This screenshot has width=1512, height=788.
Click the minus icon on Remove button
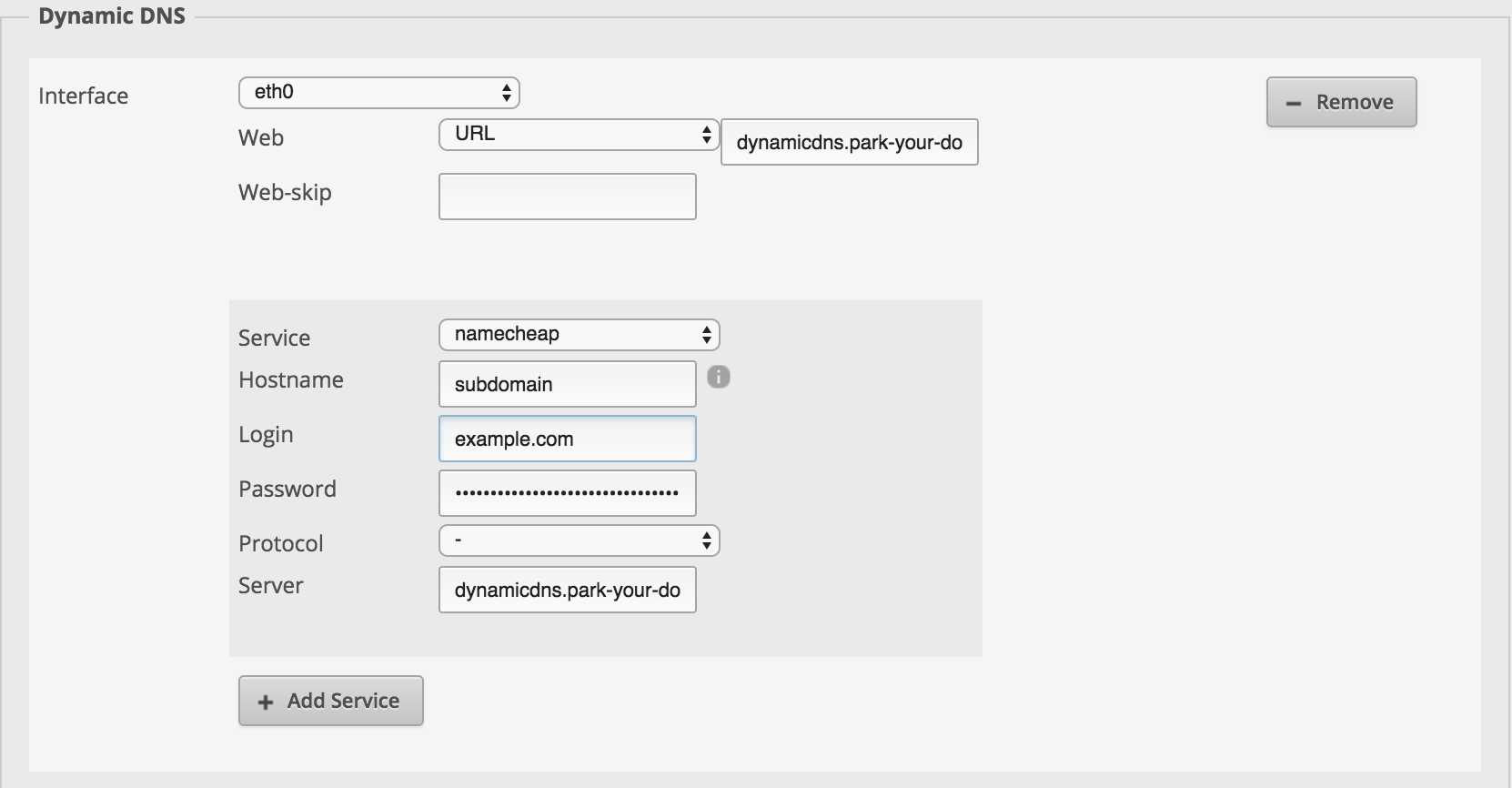coord(1295,102)
